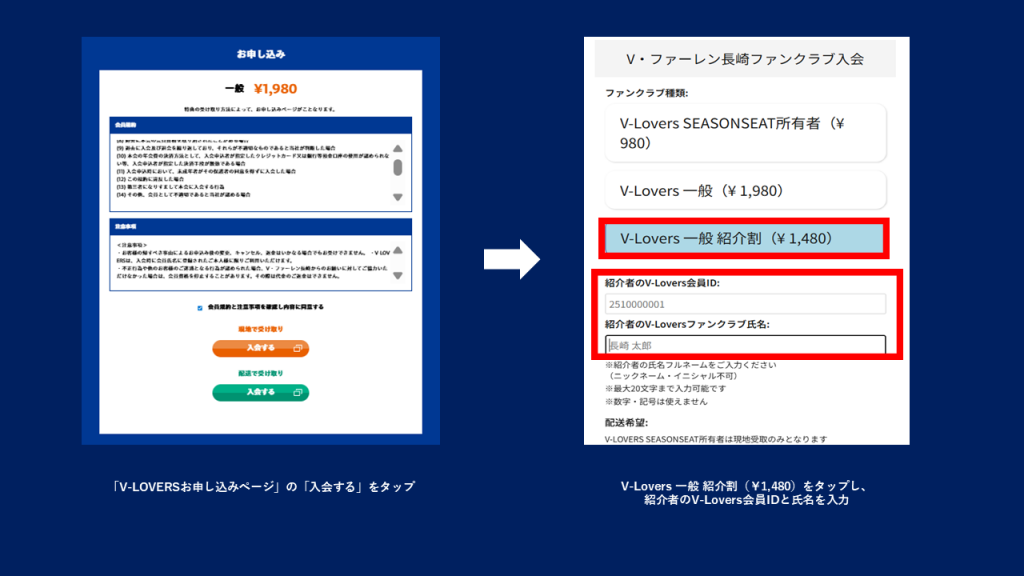
Task: Click the note ※最大20文字まで入力可能です
Action: 665,389
